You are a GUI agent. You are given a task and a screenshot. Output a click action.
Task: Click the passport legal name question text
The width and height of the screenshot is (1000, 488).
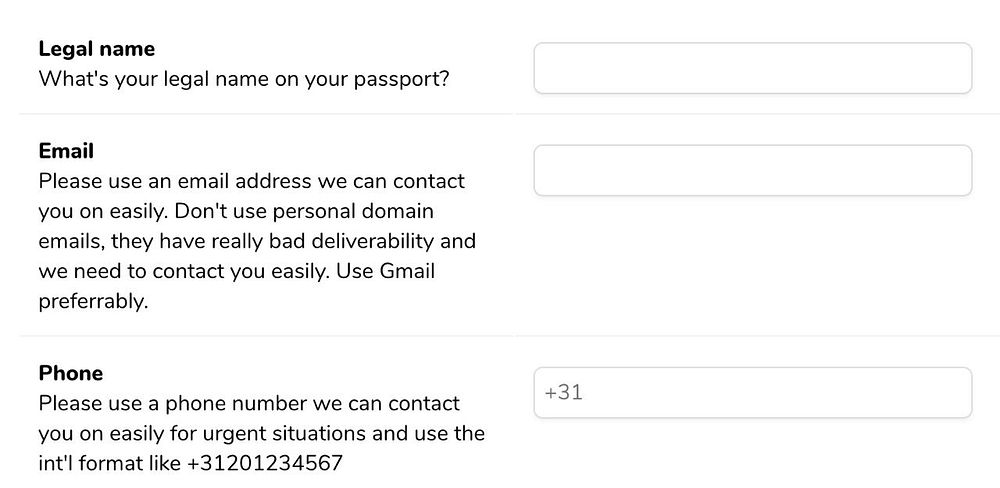(243, 78)
